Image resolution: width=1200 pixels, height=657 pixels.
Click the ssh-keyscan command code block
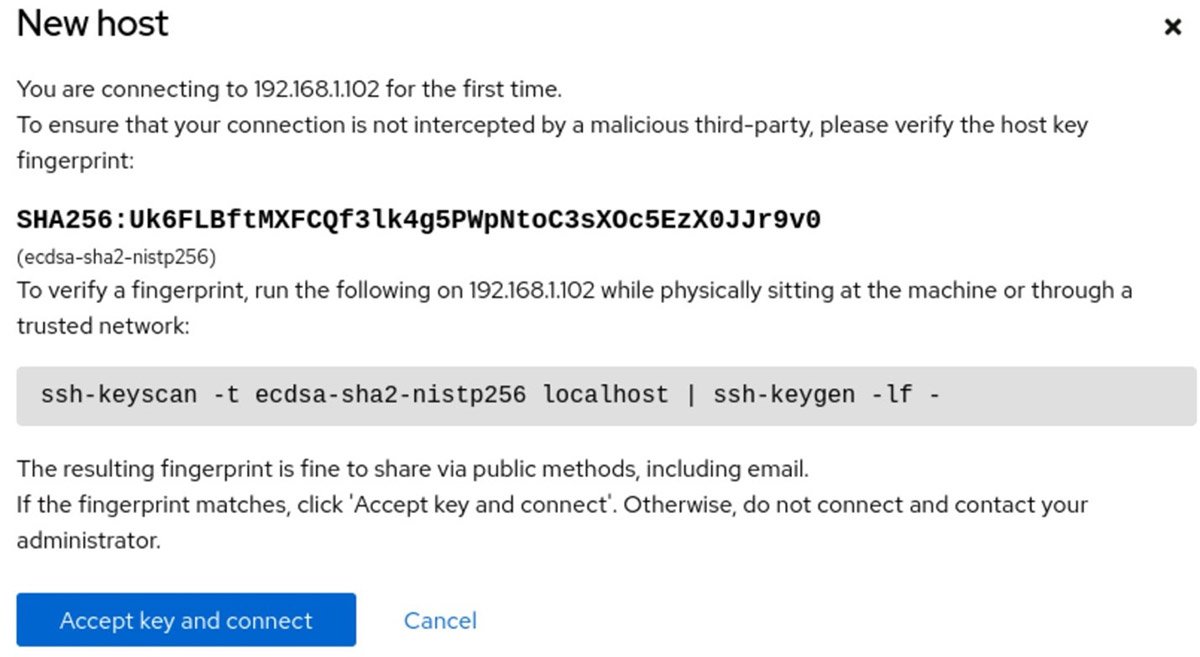coord(606,395)
